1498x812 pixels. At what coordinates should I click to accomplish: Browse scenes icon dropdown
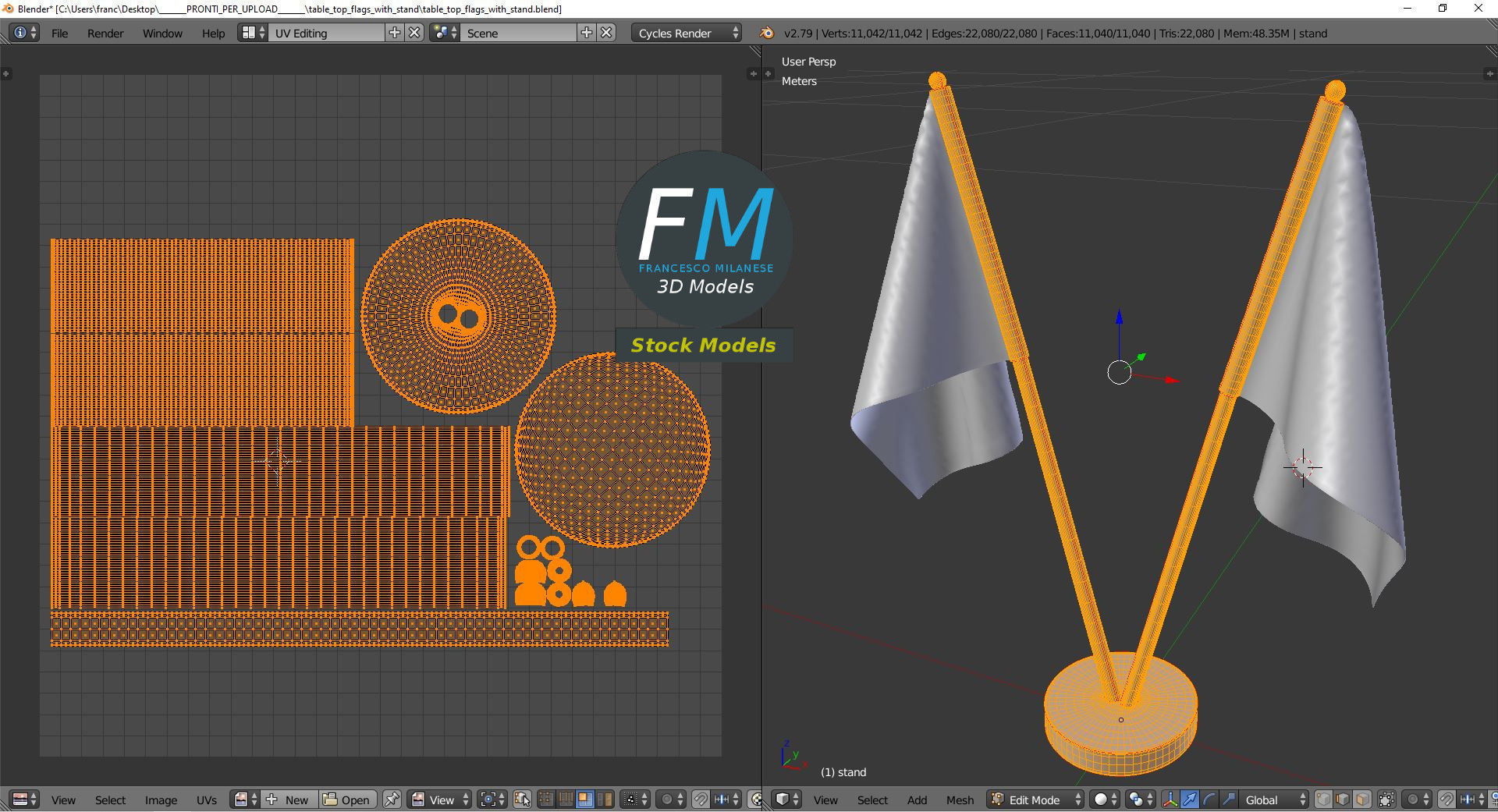(445, 33)
